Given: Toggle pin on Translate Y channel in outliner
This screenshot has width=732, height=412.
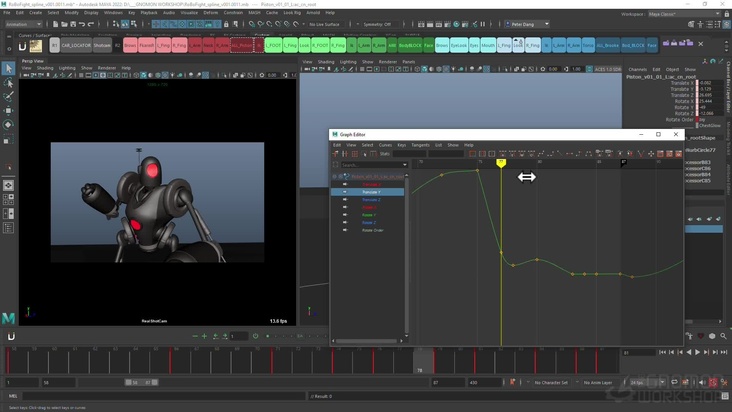Looking at the screenshot, I should (x=345, y=192).
